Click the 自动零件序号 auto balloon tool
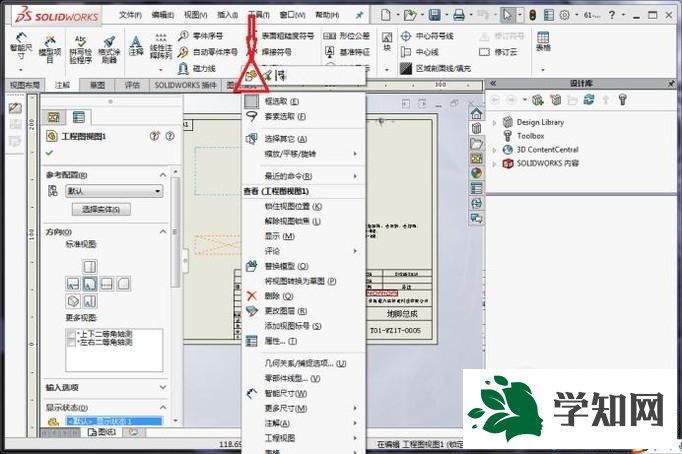 tap(208, 52)
